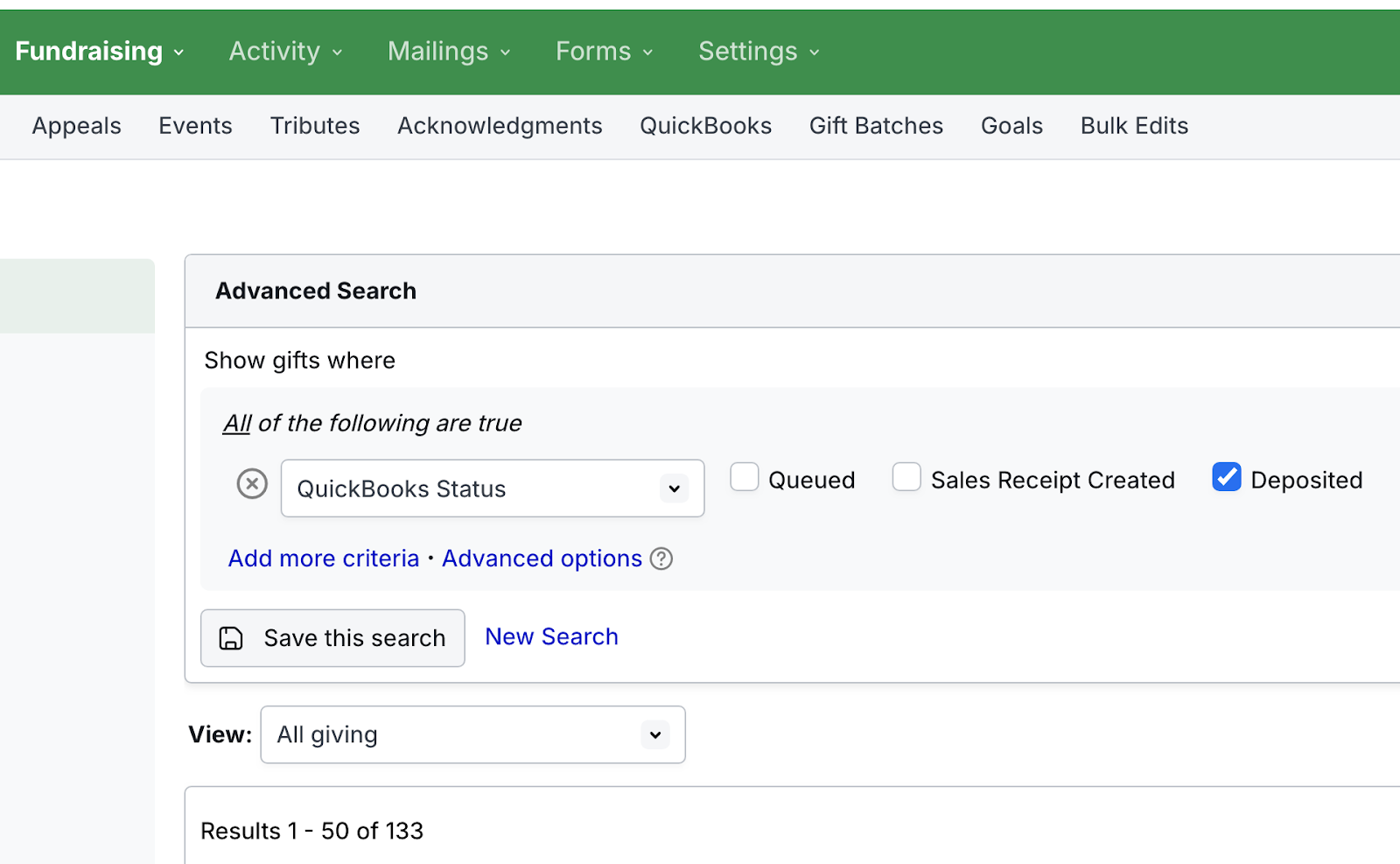Go to the Events tab
The width and height of the screenshot is (1400, 864).
(195, 126)
